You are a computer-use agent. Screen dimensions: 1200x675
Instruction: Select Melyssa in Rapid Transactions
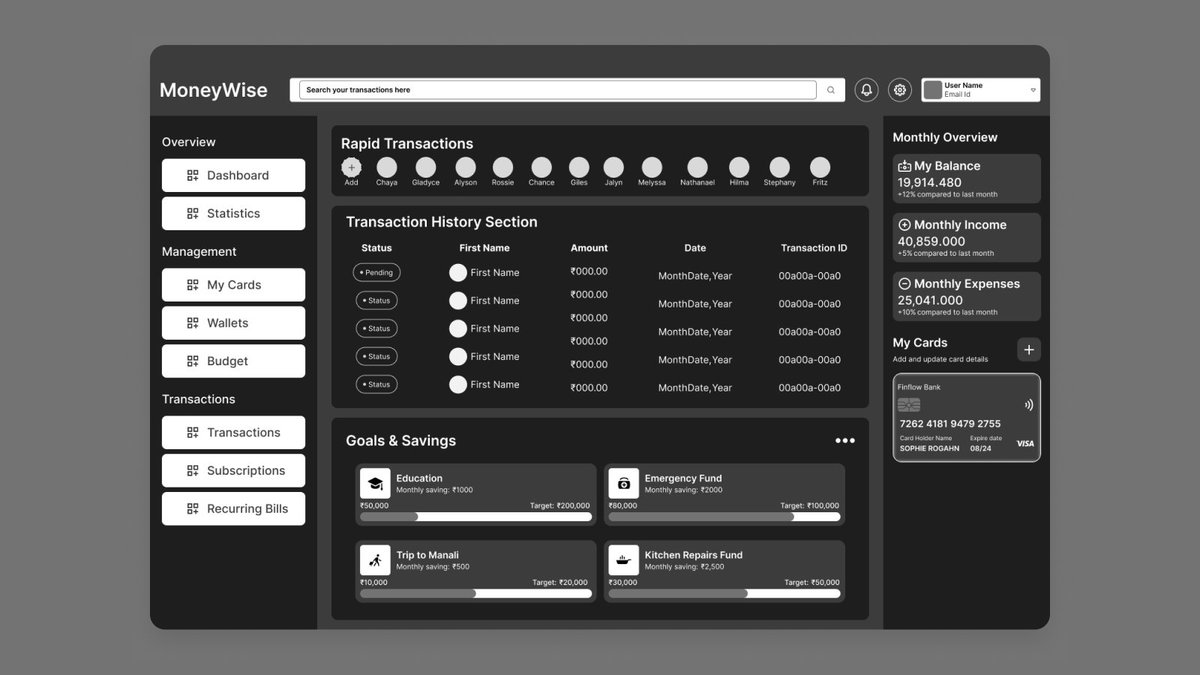point(652,167)
